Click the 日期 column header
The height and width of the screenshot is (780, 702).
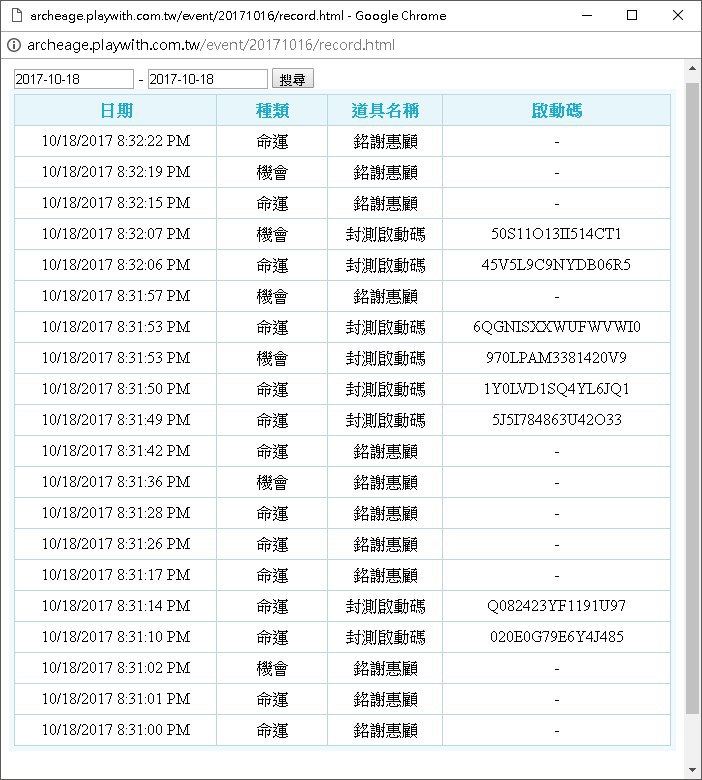click(x=116, y=110)
